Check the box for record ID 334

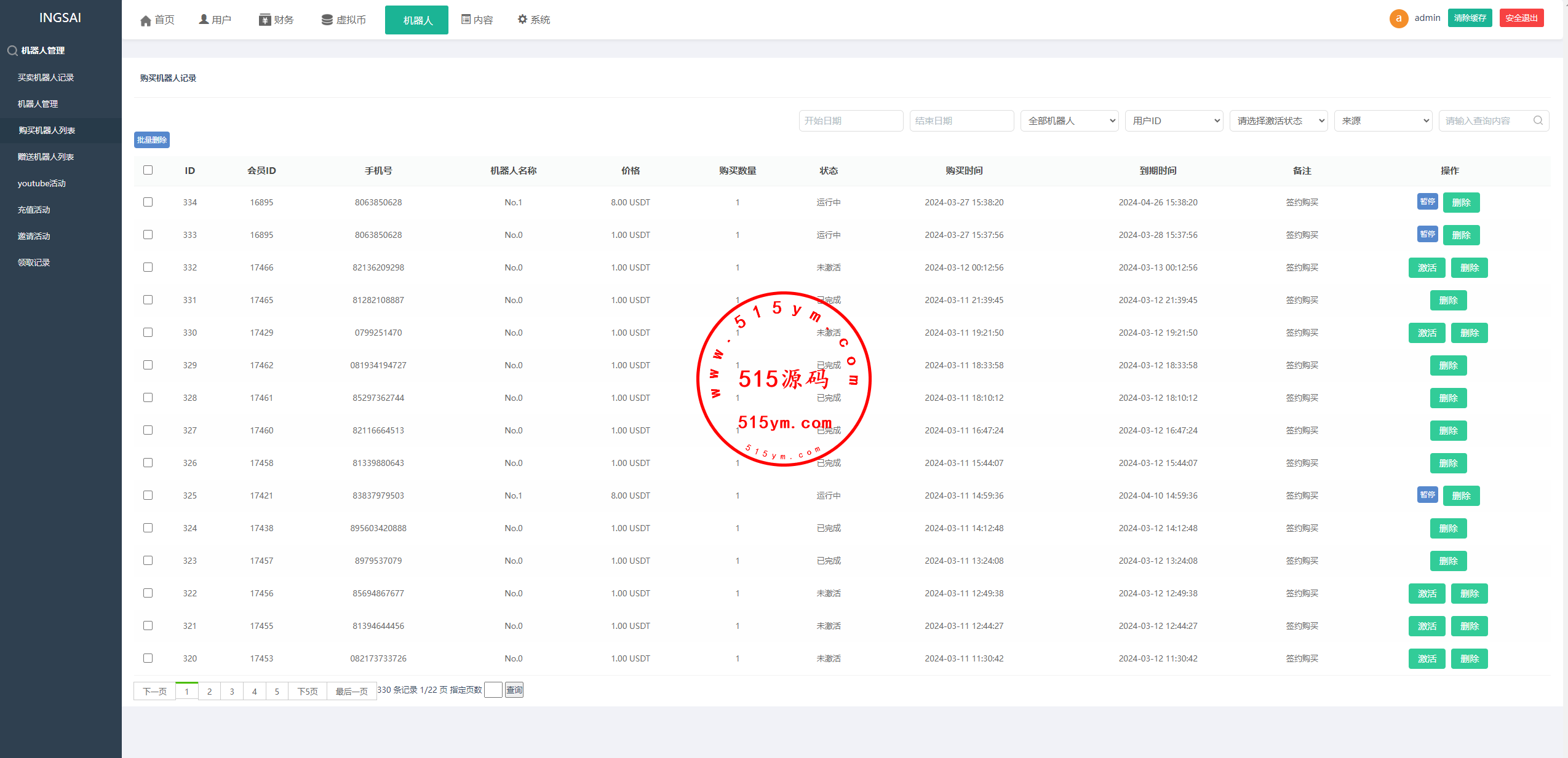(x=148, y=202)
